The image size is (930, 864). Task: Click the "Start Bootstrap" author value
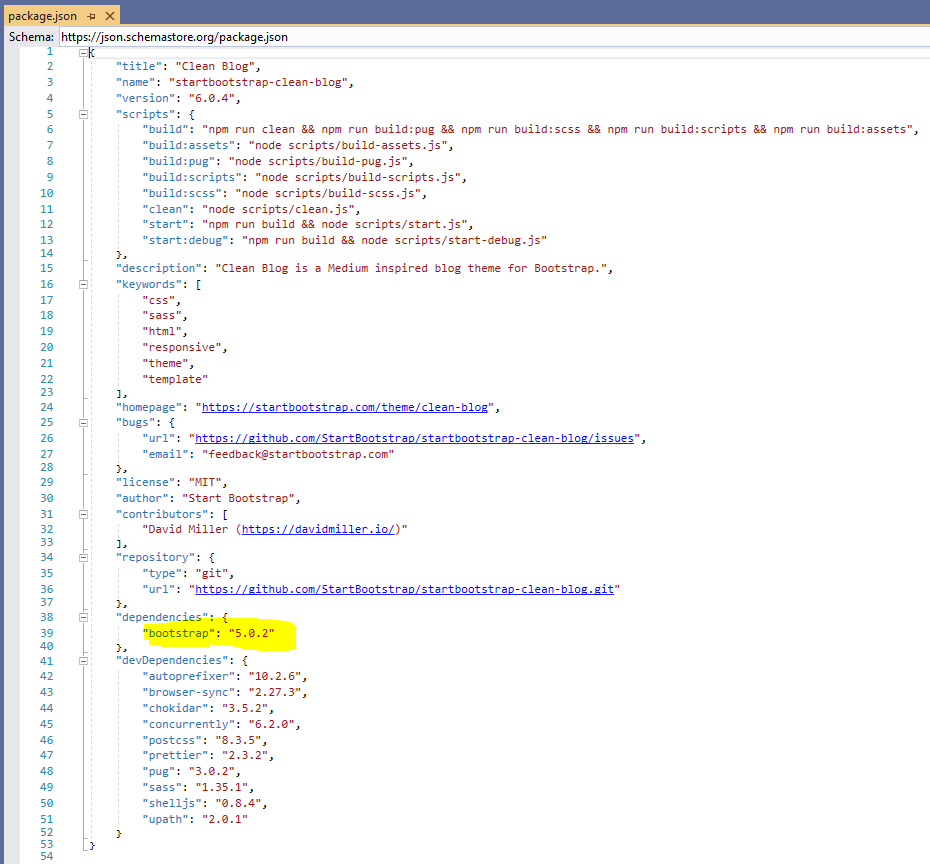click(238, 498)
